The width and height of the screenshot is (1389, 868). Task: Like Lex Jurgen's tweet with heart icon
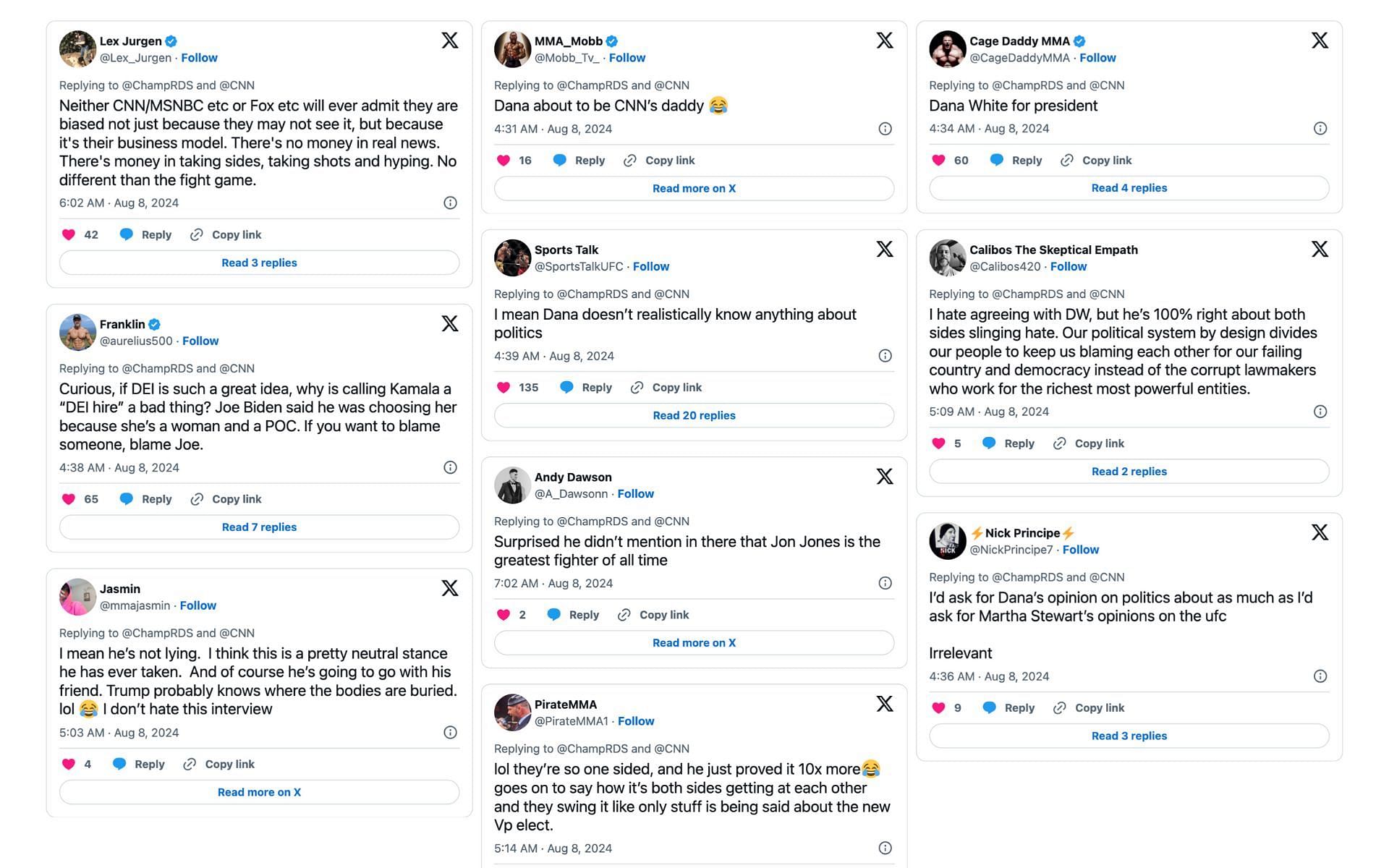coord(69,234)
